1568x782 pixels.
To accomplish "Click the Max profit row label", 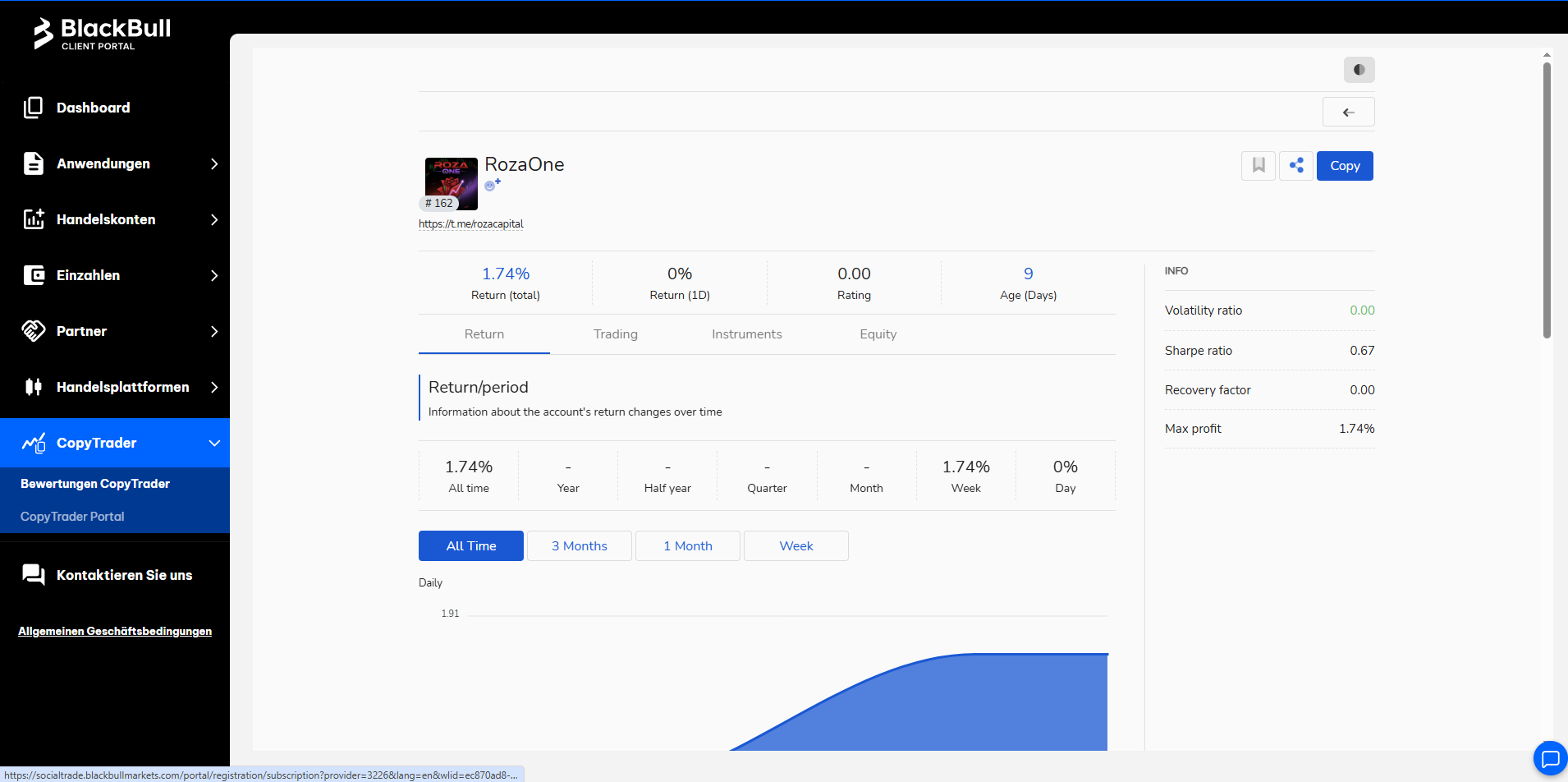I will [x=1193, y=429].
